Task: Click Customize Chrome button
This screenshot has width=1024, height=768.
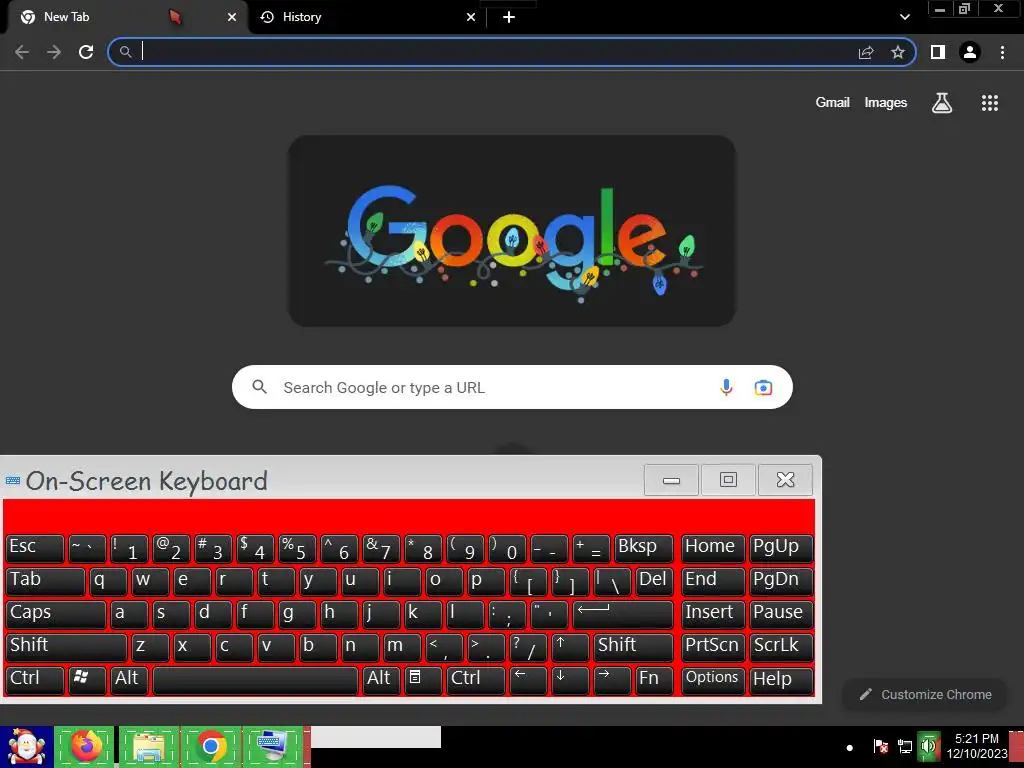Action: tap(925, 694)
